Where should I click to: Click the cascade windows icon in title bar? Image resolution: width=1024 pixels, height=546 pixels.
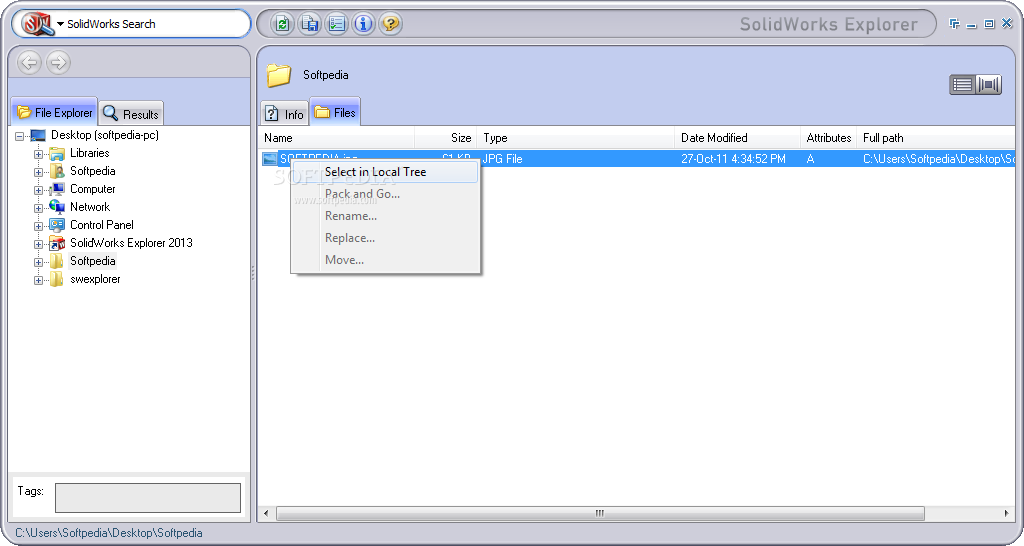[954, 24]
